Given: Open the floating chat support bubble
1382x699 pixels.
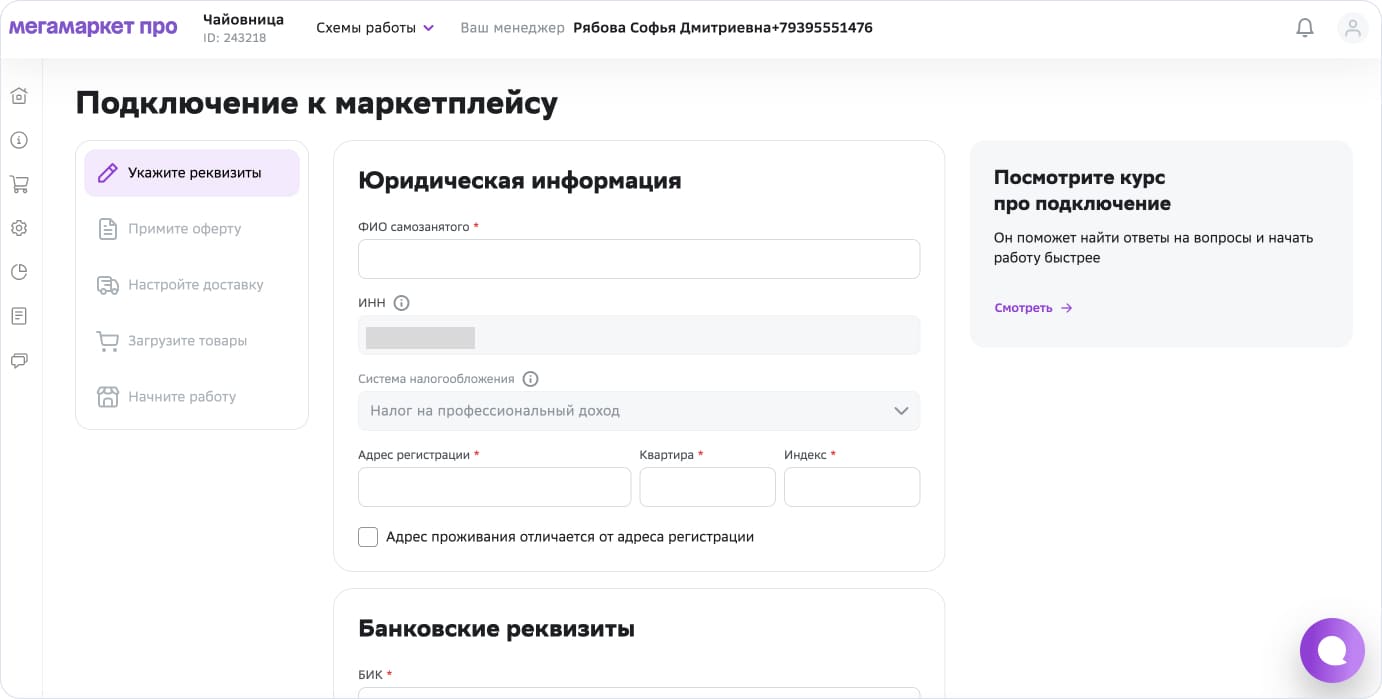Looking at the screenshot, I should (1332, 650).
